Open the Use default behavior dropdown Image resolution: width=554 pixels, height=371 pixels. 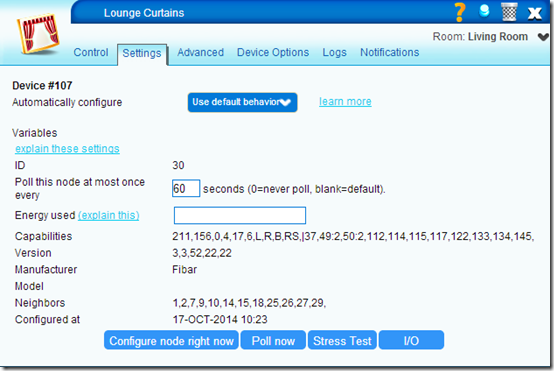coord(242,102)
